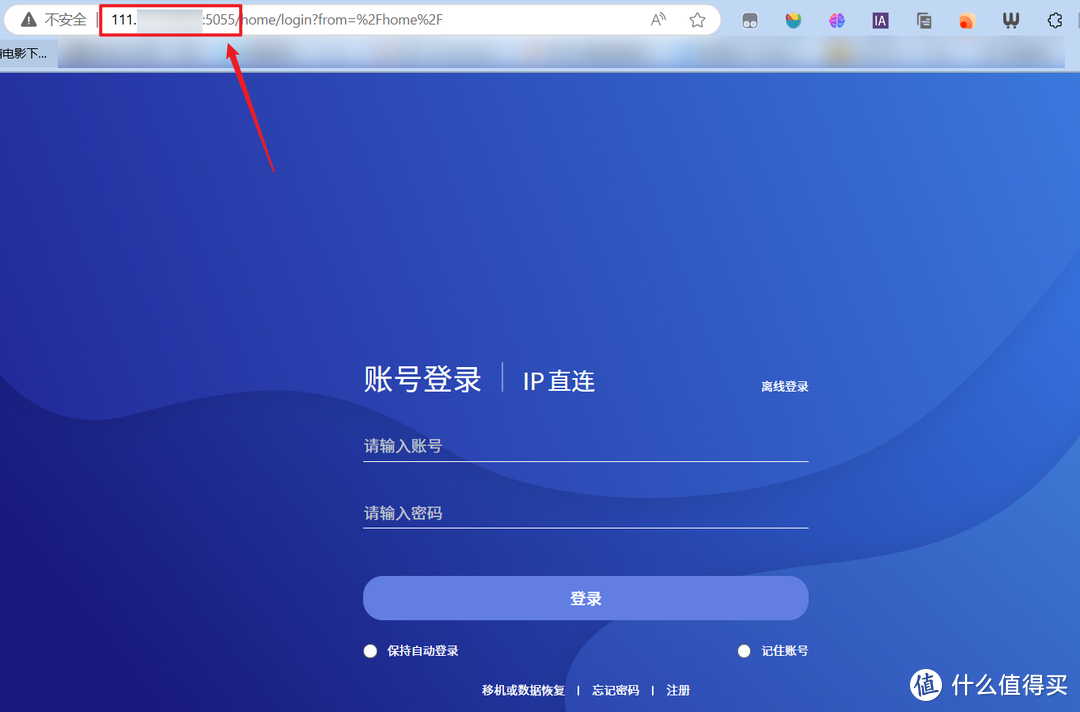Switch to IP 直连 mode
The width and height of the screenshot is (1080, 712).
558,380
